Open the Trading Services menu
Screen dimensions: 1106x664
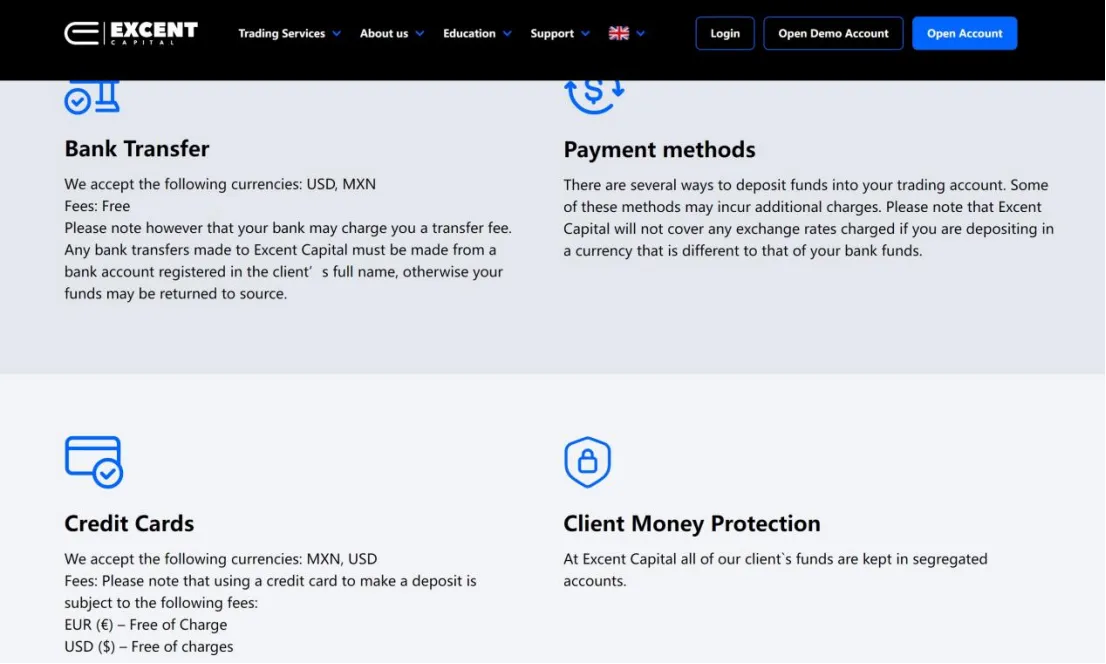click(x=281, y=33)
